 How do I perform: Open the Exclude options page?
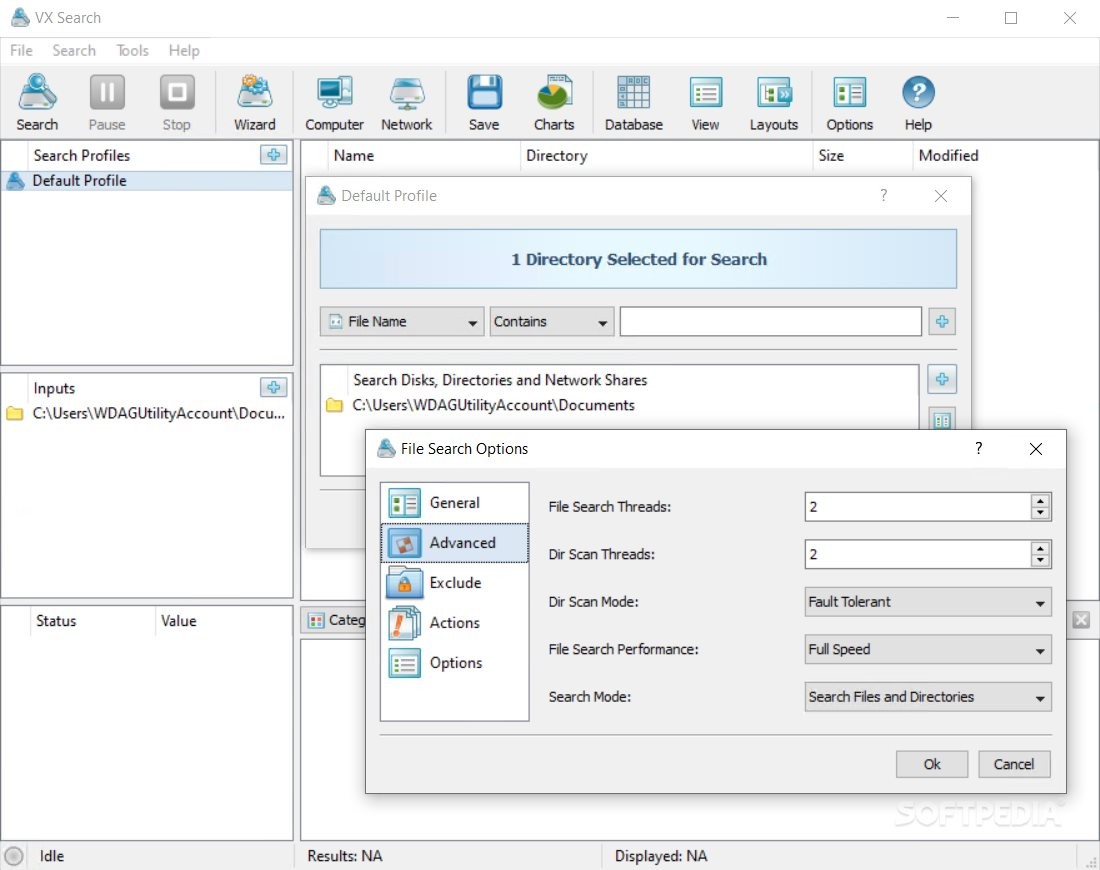pyautogui.click(x=455, y=583)
